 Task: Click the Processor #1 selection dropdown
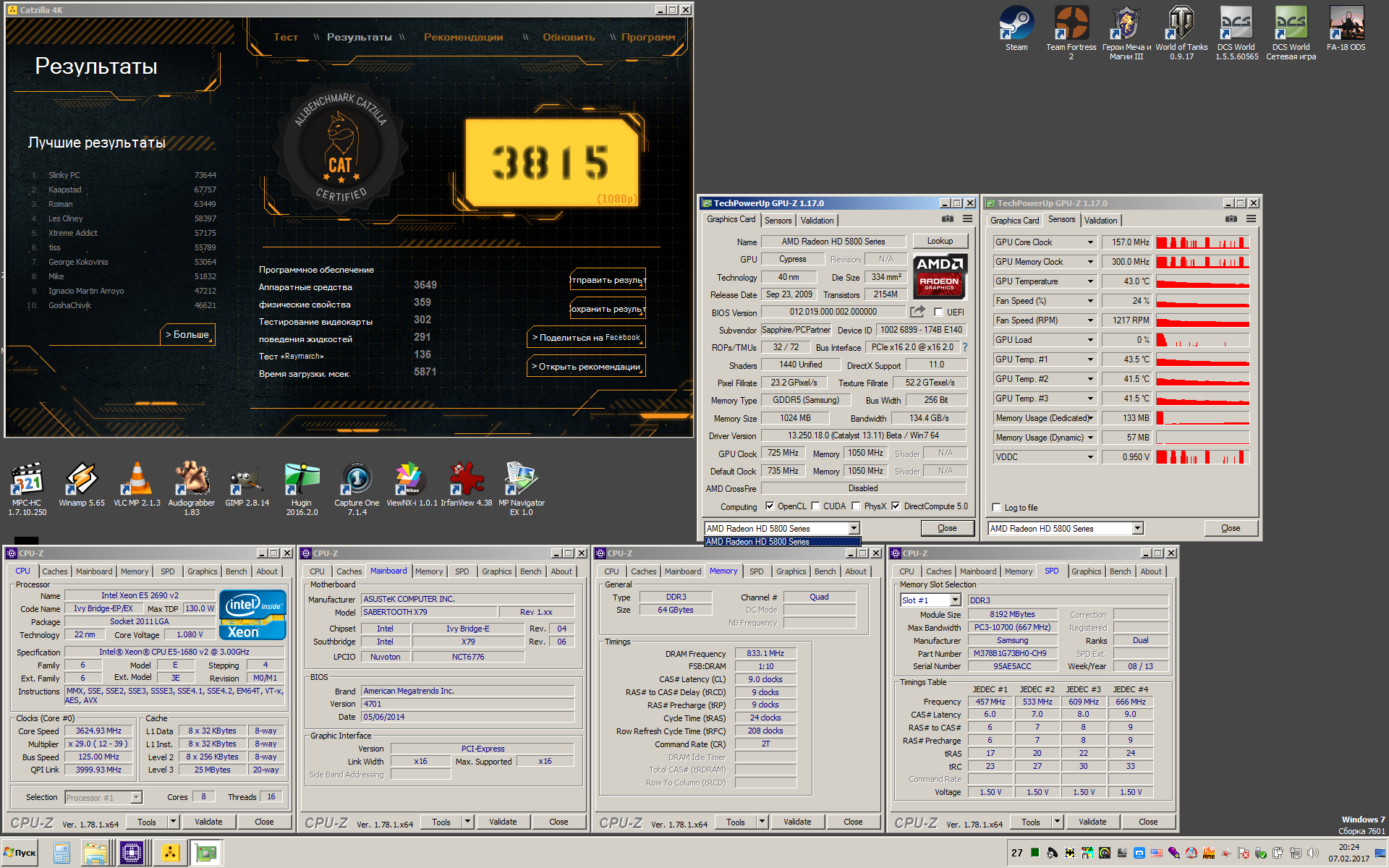coord(103,797)
